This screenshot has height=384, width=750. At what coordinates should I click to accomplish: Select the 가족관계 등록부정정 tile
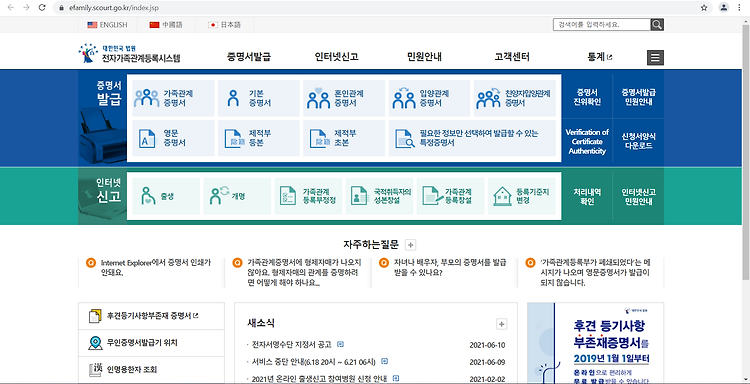click(x=309, y=196)
